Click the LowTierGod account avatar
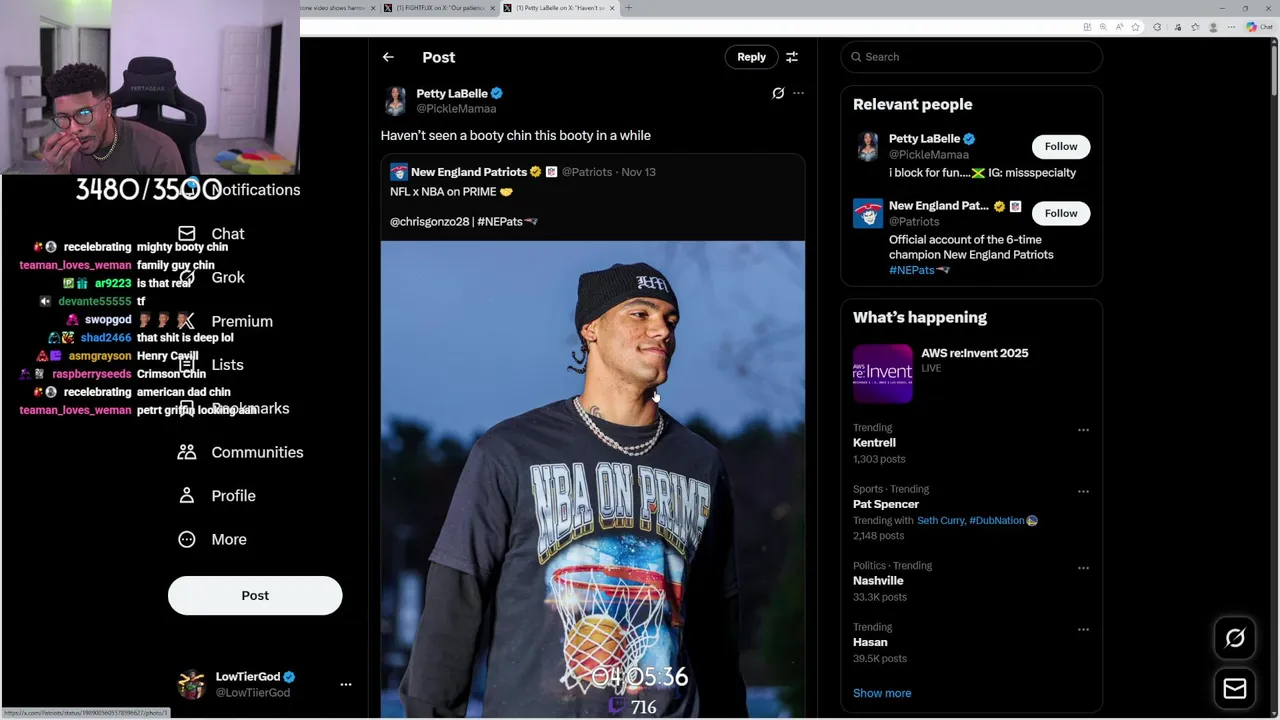This screenshot has height=720, width=1280. 191,684
